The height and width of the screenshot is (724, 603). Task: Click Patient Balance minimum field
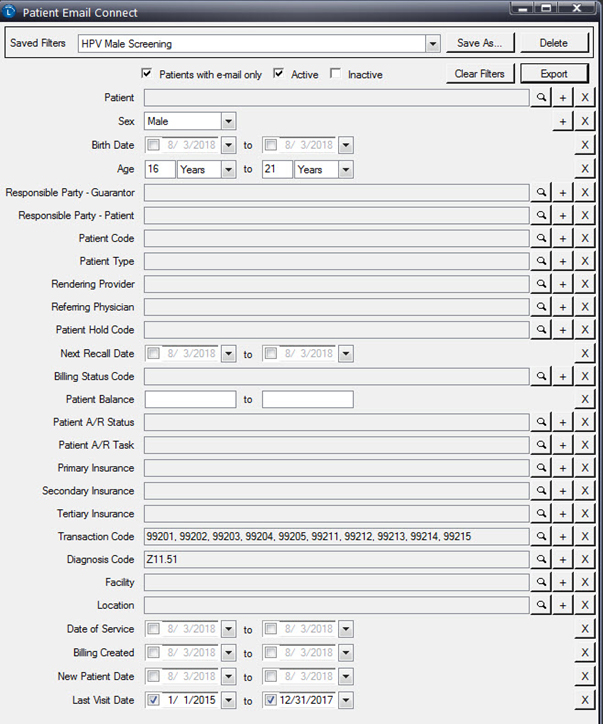click(190, 399)
